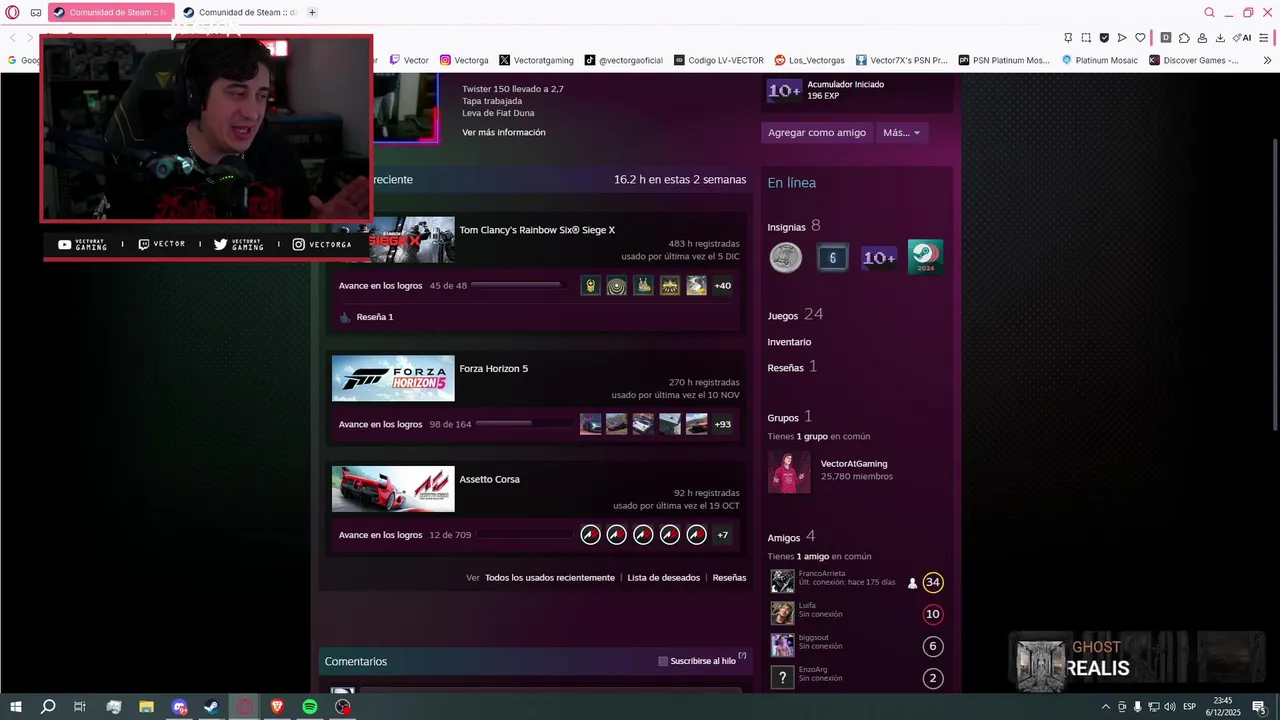Open a new tab with plus icon
1280x720 pixels.
tap(312, 13)
